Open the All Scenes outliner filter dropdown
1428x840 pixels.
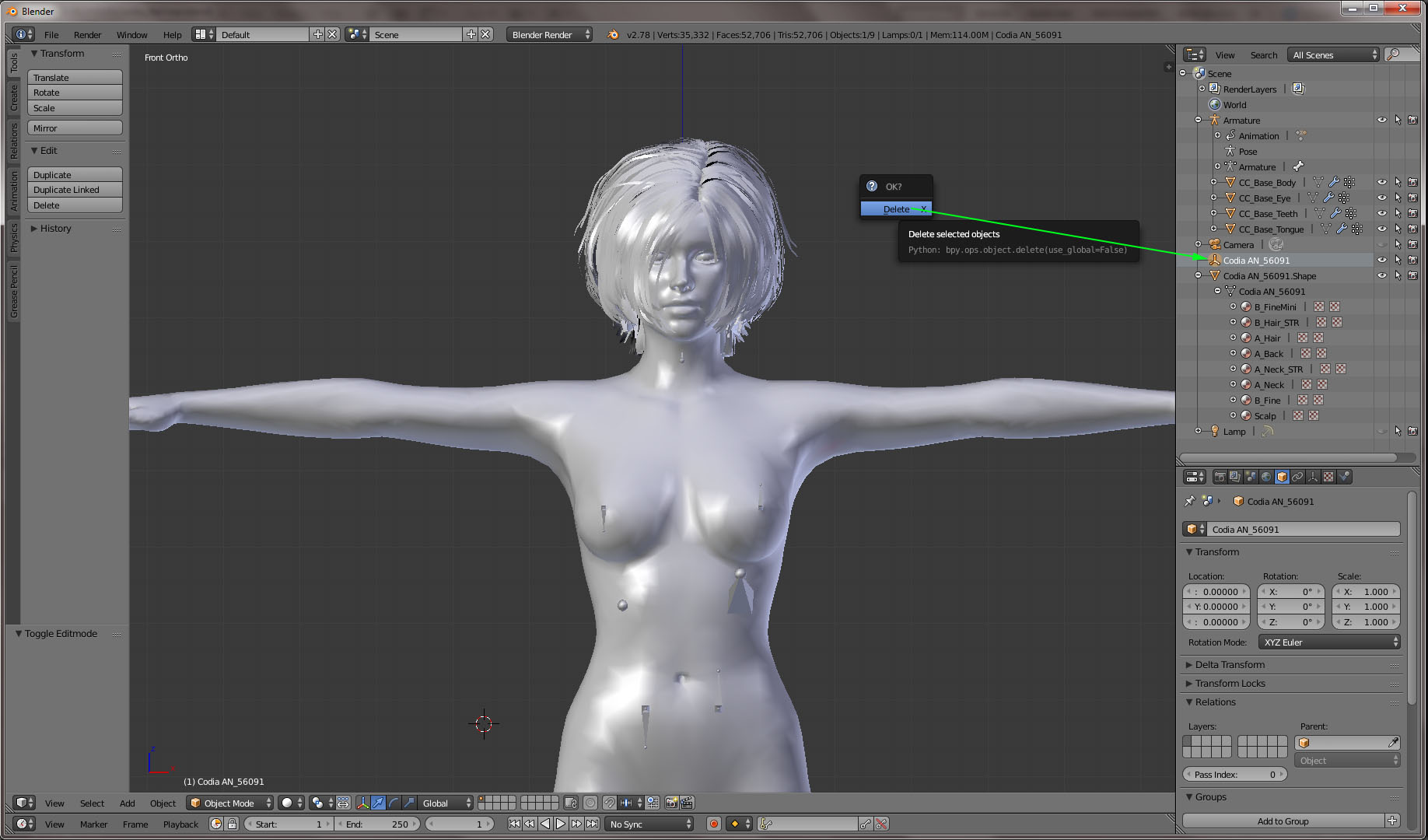tap(1333, 54)
